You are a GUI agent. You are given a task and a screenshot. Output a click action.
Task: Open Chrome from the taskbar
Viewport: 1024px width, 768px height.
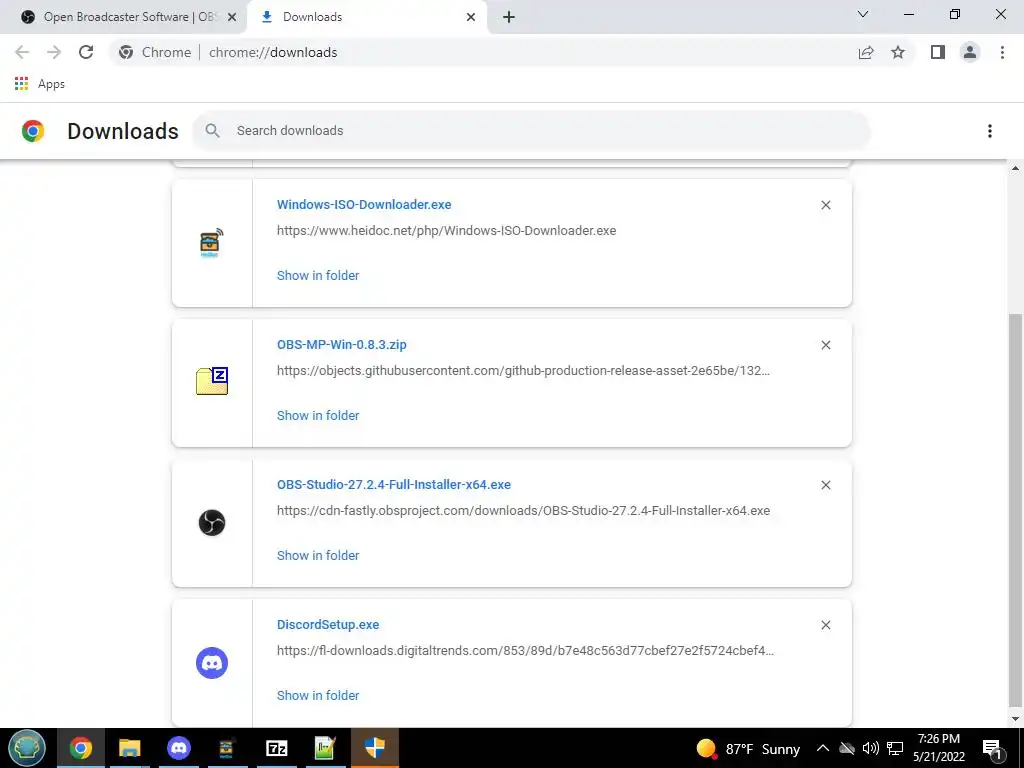click(x=81, y=748)
